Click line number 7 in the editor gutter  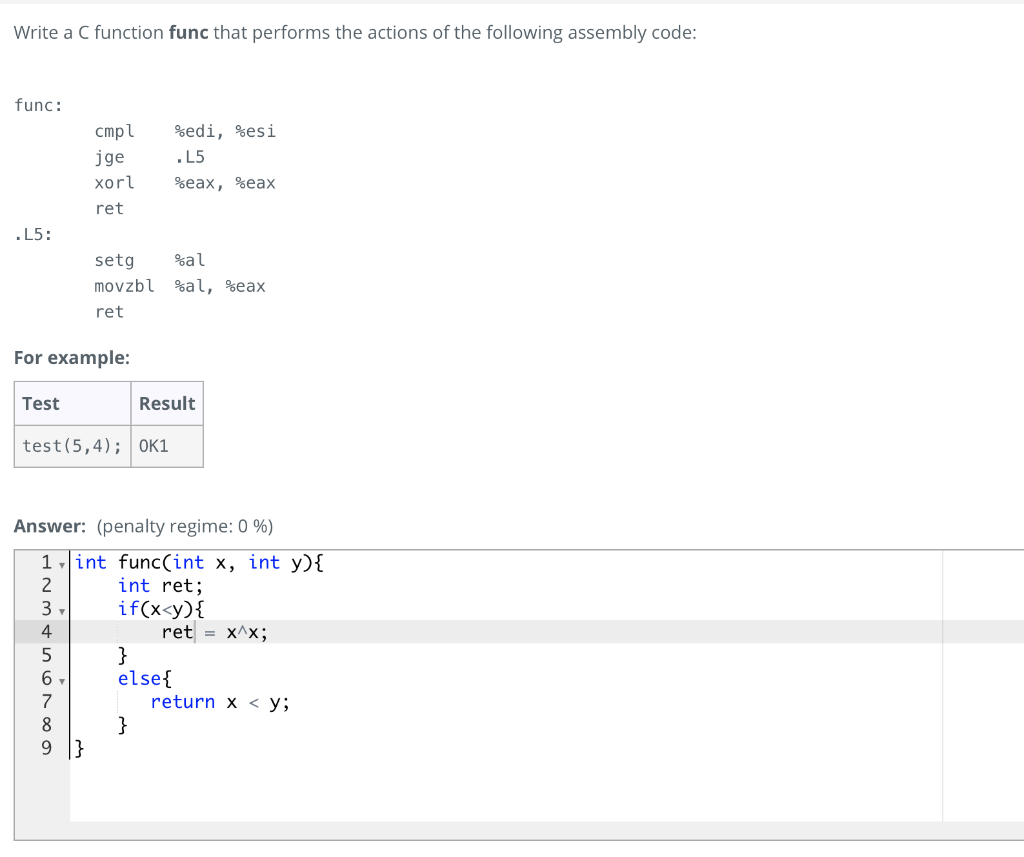point(46,701)
